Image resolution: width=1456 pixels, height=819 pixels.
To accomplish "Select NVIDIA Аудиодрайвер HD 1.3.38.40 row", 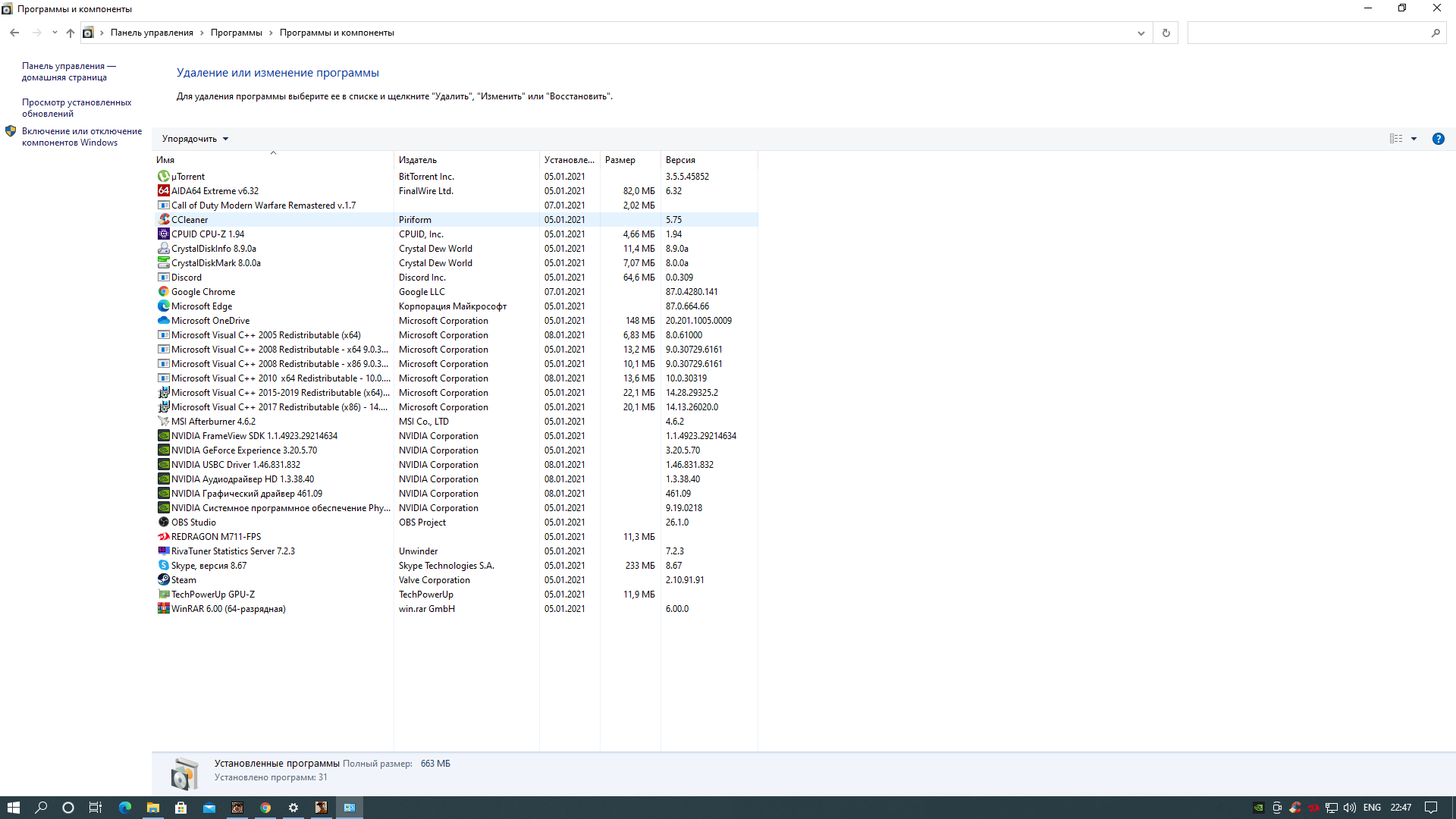I will point(456,479).
